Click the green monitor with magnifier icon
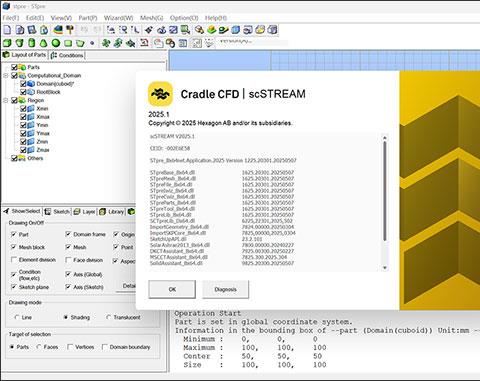This screenshot has width=480, height=381. click(x=185, y=30)
